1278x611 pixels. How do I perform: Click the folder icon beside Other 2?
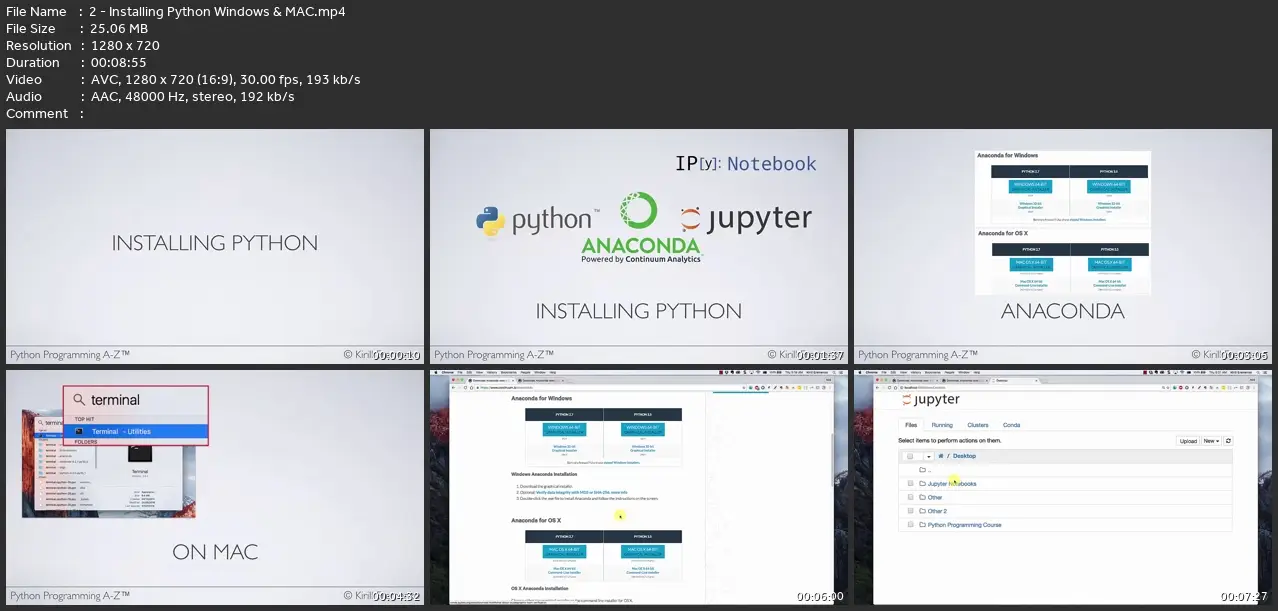[x=922, y=511]
